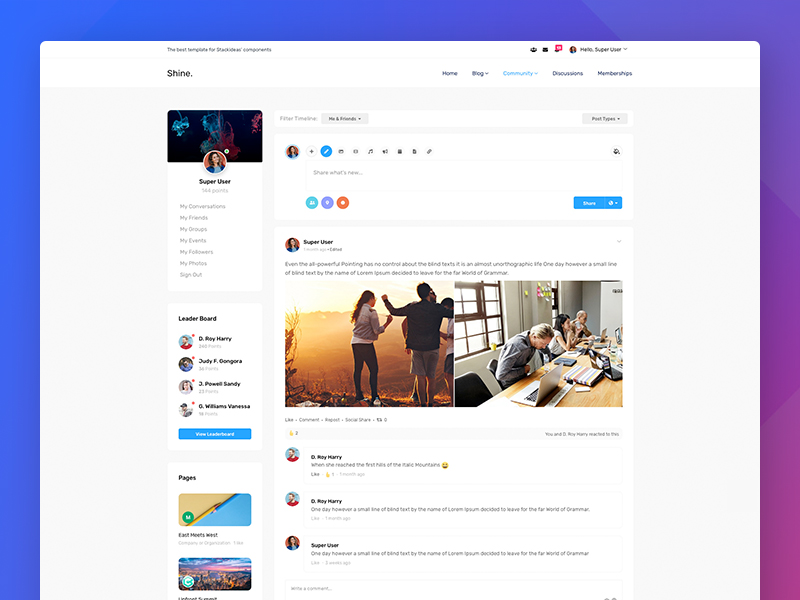Open the pink notifications badge icon
This screenshot has height=600, width=800.
(558, 48)
